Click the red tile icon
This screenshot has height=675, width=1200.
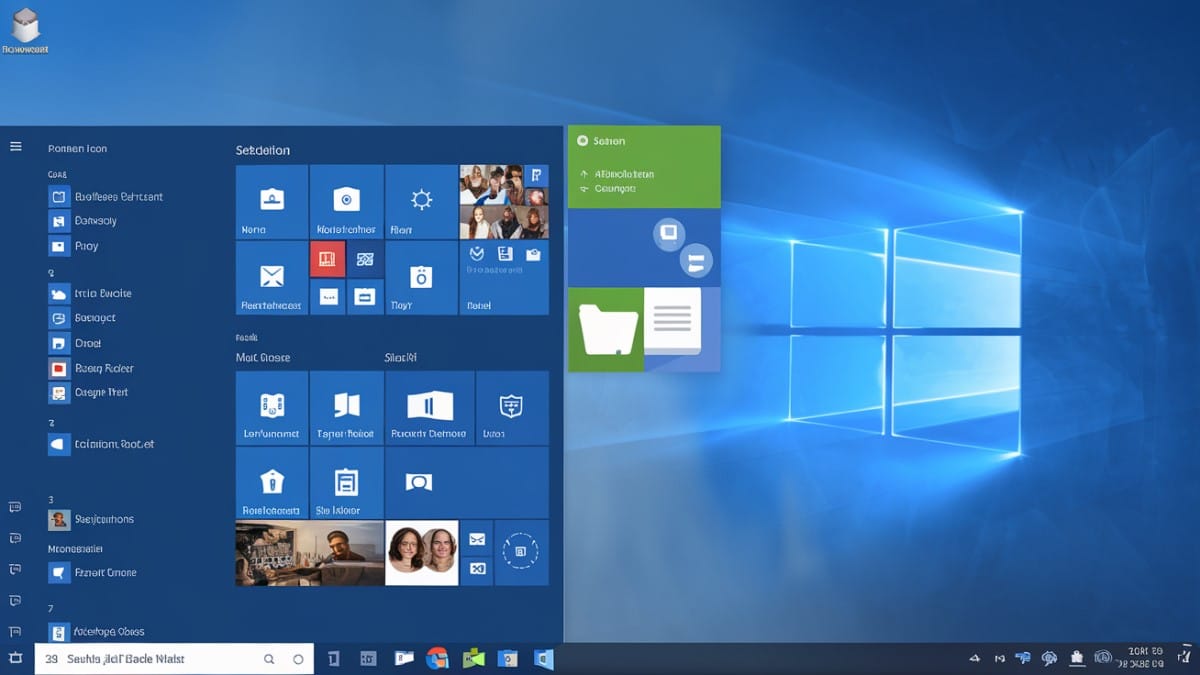pyautogui.click(x=327, y=259)
